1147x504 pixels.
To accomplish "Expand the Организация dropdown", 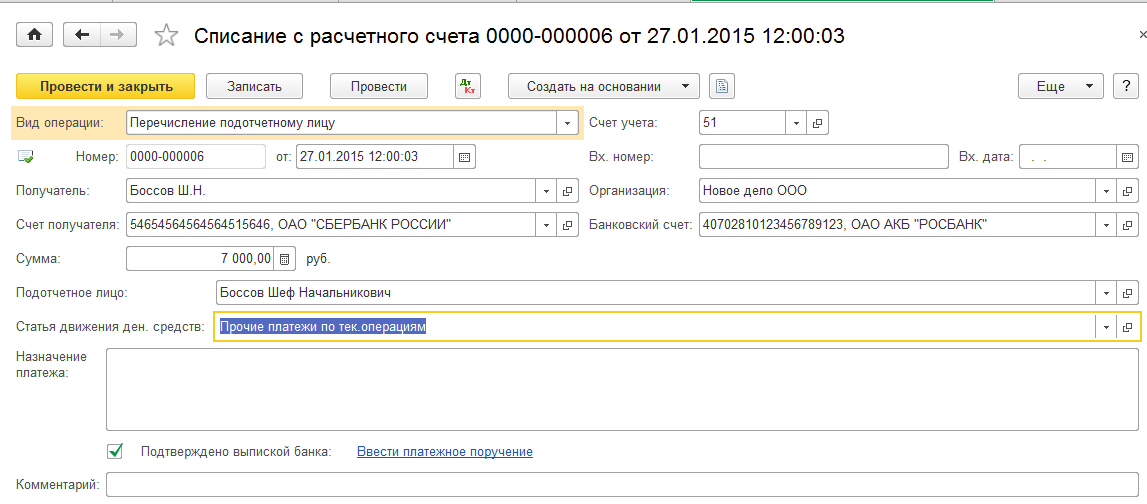I will pyautogui.click(x=1106, y=191).
